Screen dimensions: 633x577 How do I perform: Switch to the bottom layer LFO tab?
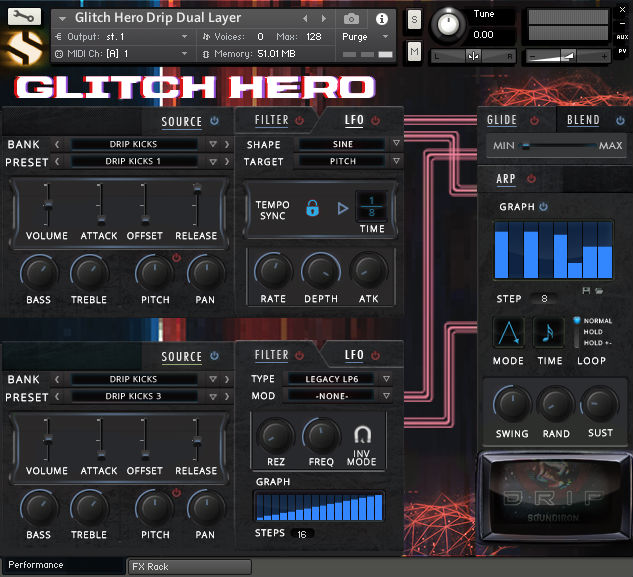(354, 355)
